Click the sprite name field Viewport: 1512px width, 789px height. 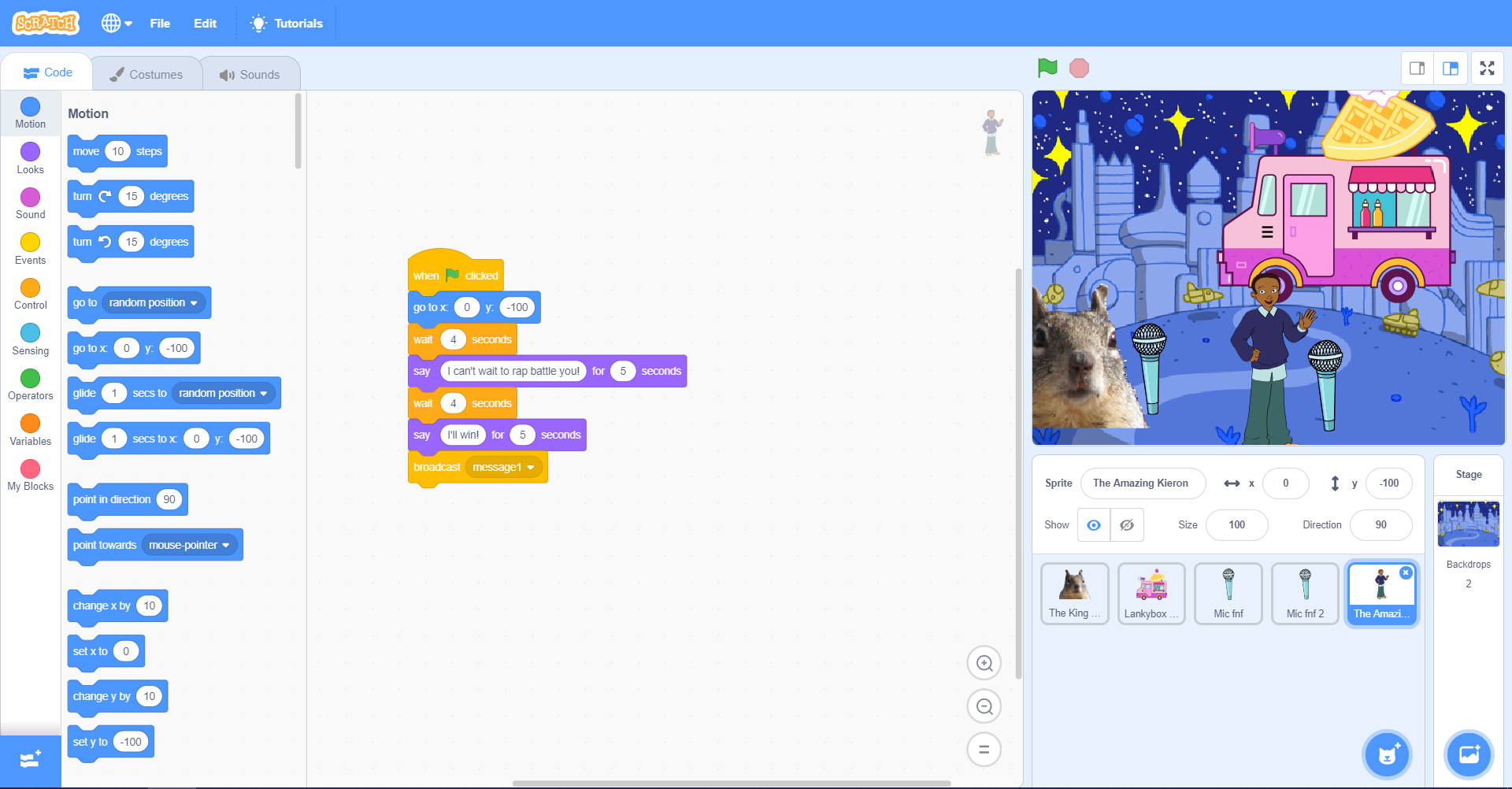coord(1143,483)
